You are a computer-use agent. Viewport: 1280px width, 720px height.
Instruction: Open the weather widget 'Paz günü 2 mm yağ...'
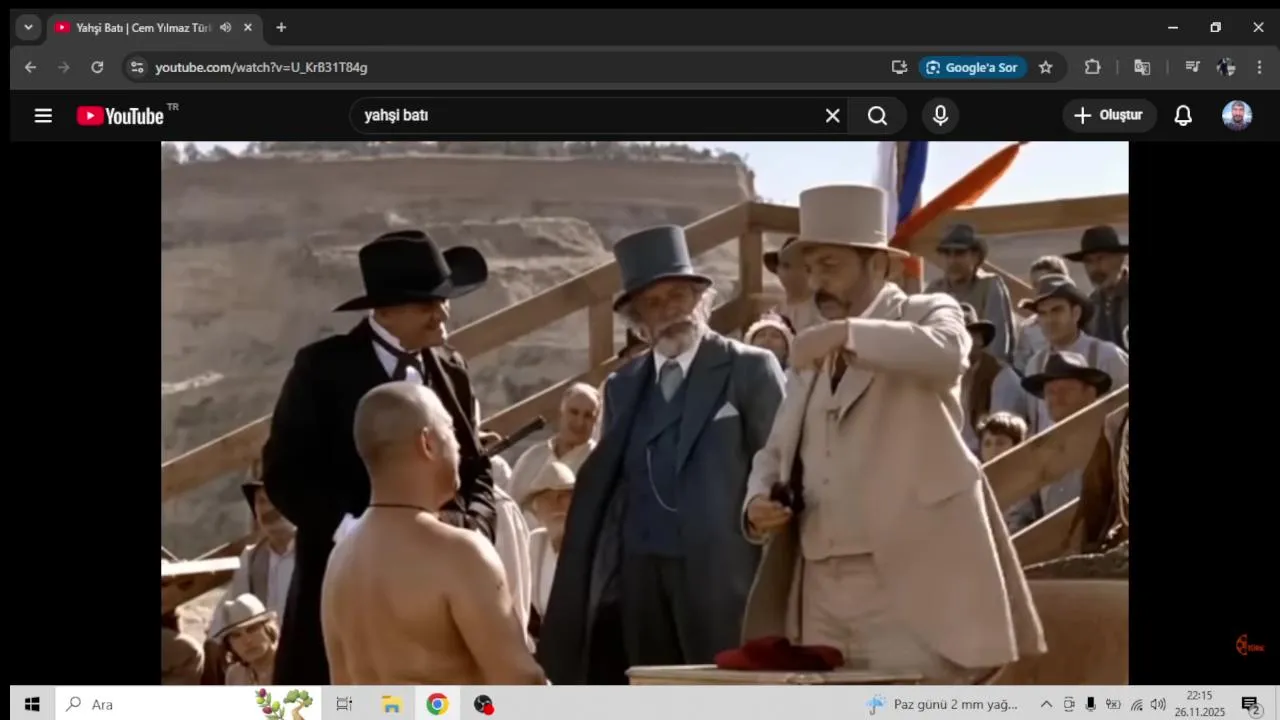(x=942, y=704)
